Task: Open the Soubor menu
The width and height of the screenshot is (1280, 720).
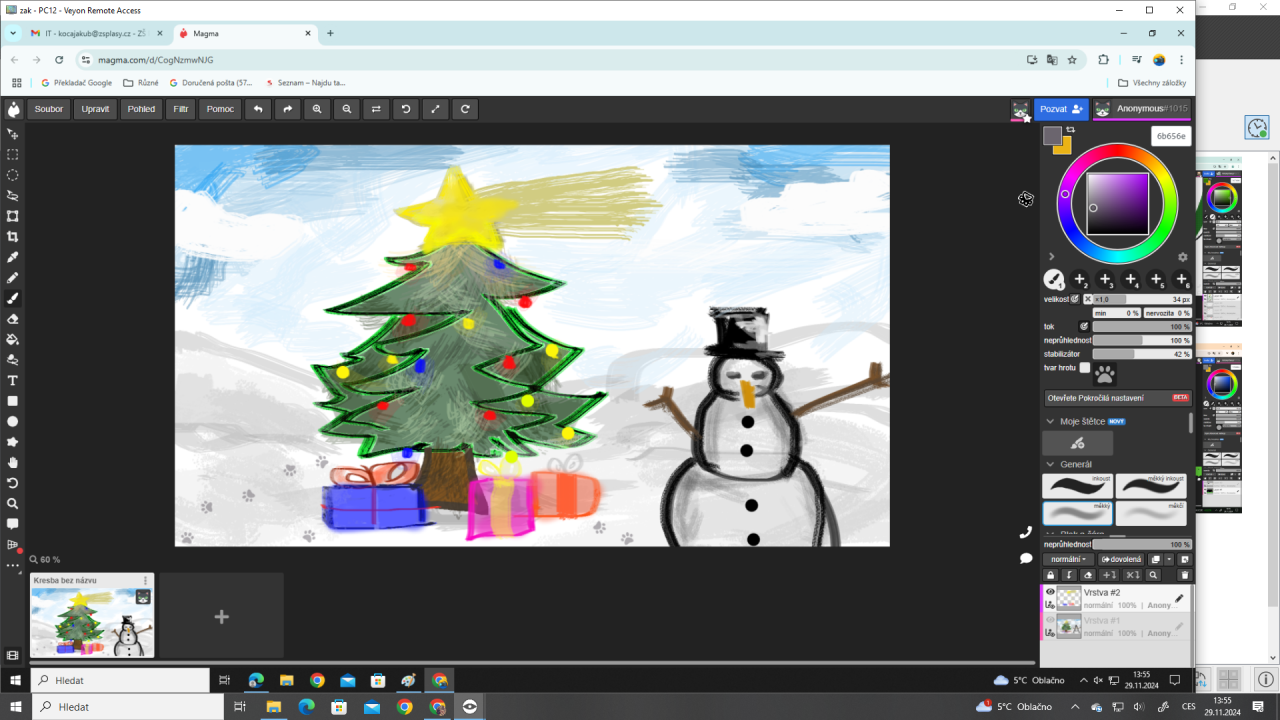Action: tap(48, 109)
